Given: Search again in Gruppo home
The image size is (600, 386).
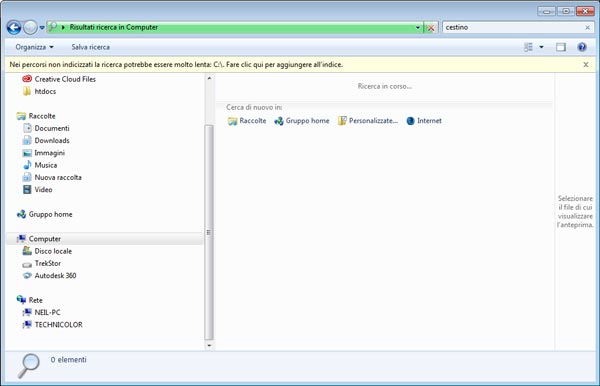Looking at the screenshot, I should point(302,121).
